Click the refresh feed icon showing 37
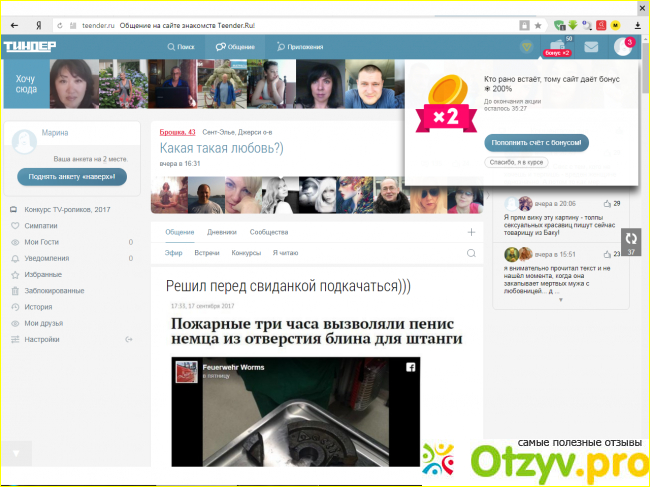Image resolution: width=650 pixels, height=487 pixels. click(631, 240)
